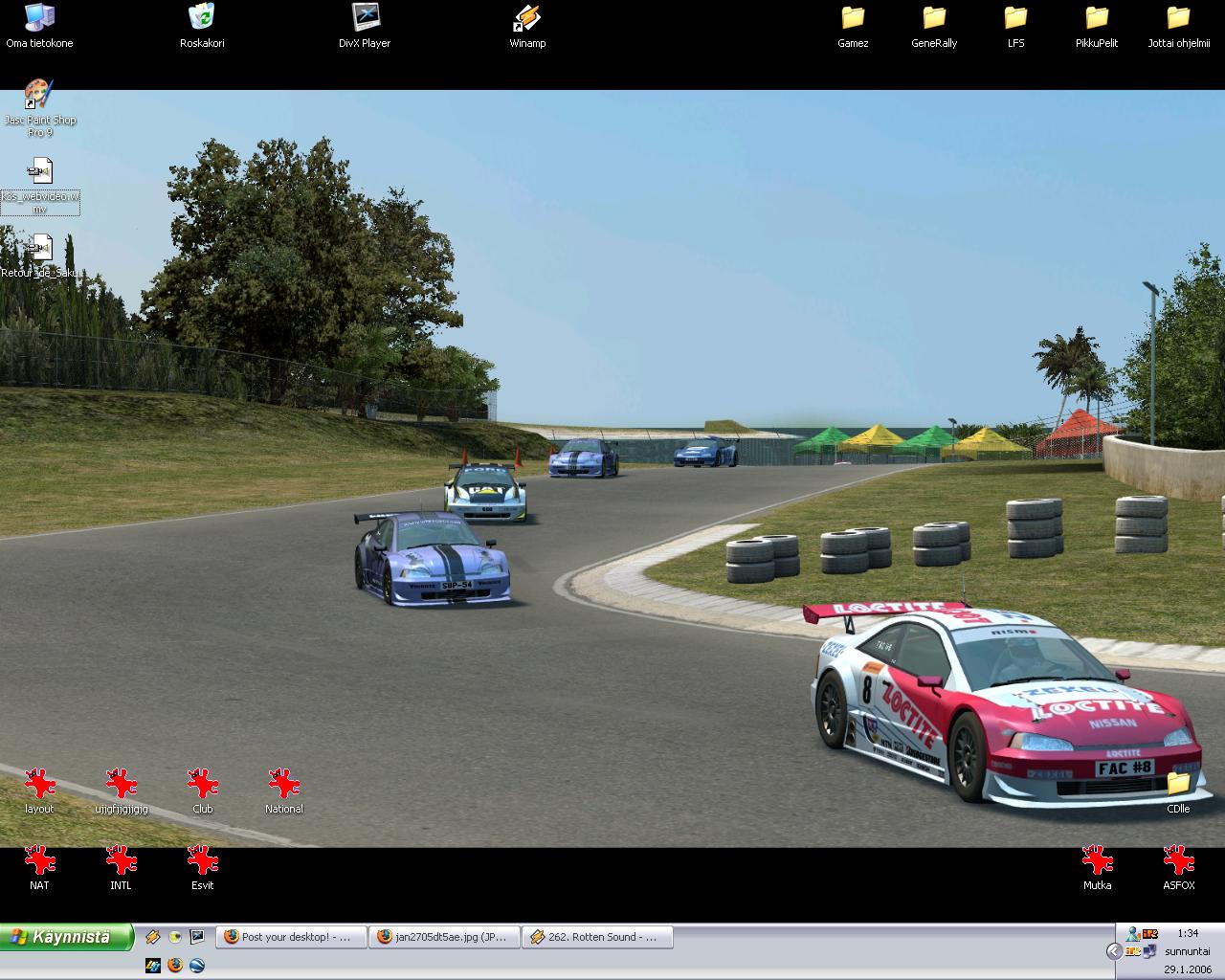Open the CDlle folder

point(1179,791)
